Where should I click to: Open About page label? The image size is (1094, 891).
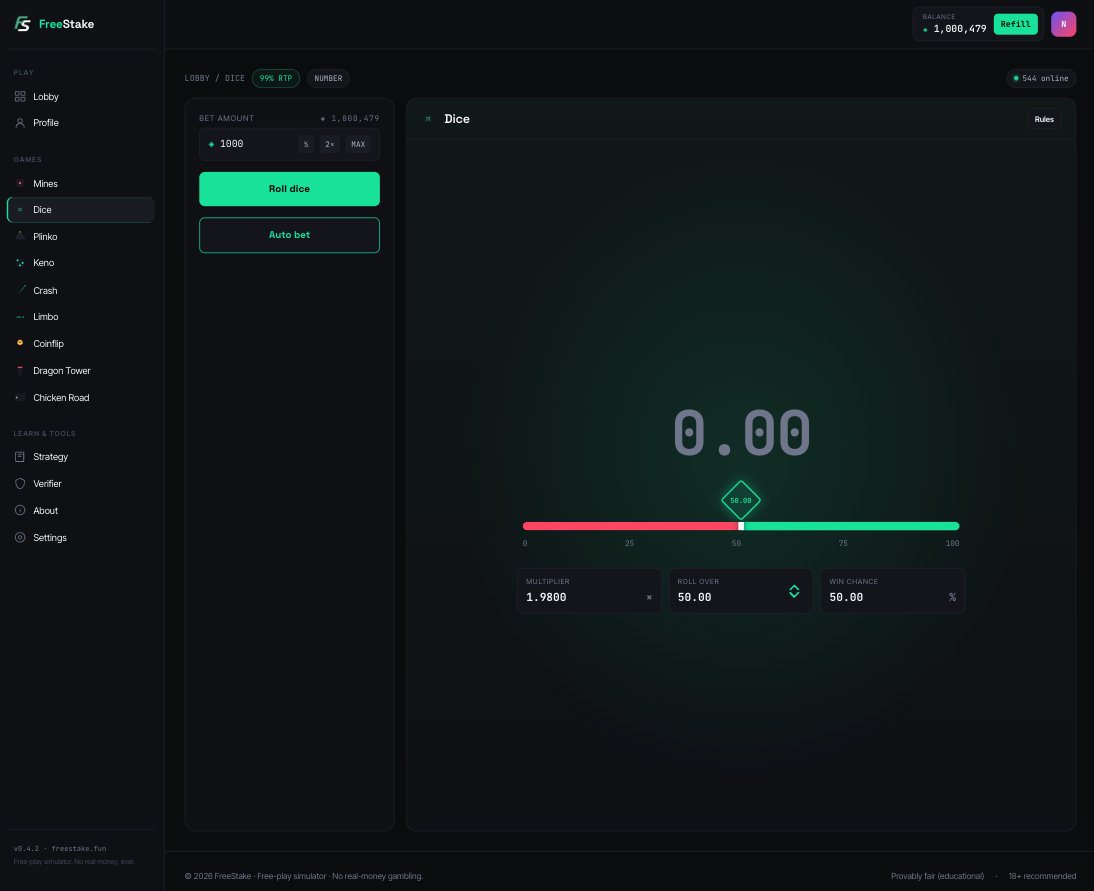tap(45, 511)
